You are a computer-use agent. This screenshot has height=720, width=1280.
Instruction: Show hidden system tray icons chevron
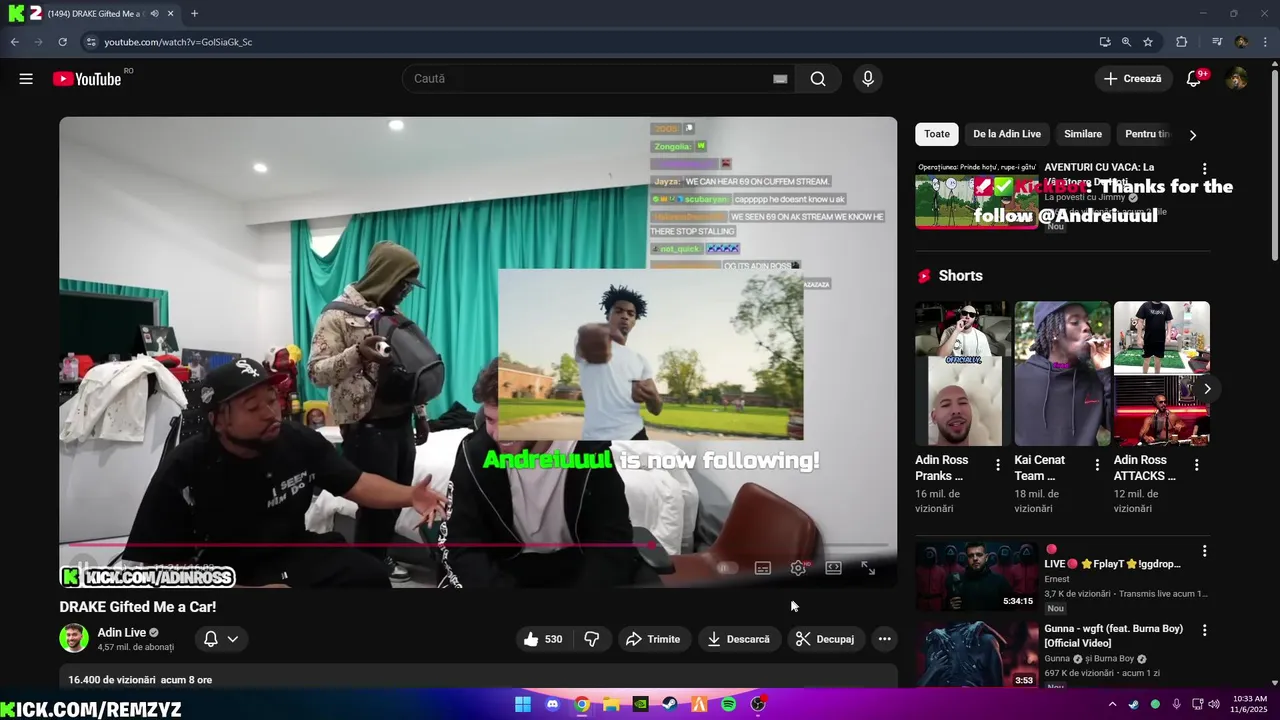pos(1112,704)
